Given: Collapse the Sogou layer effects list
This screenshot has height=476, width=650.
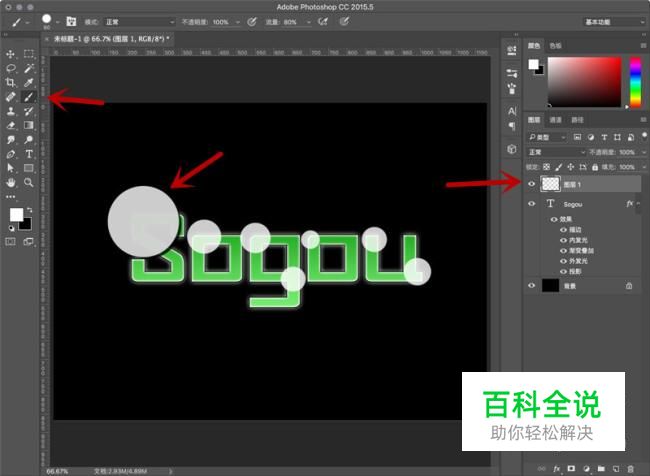Looking at the screenshot, I should coord(638,204).
